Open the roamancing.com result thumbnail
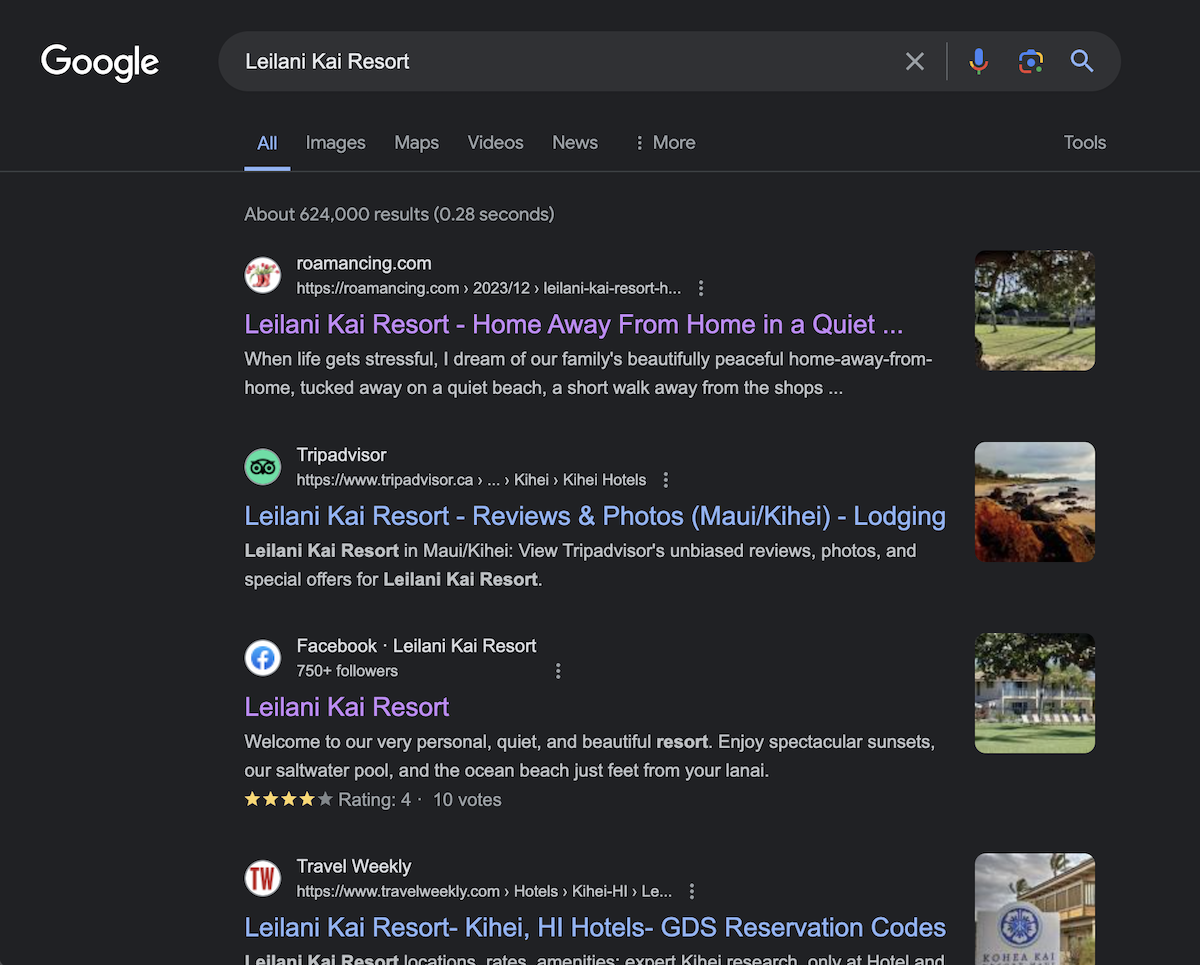This screenshot has width=1200, height=965. [1035, 311]
